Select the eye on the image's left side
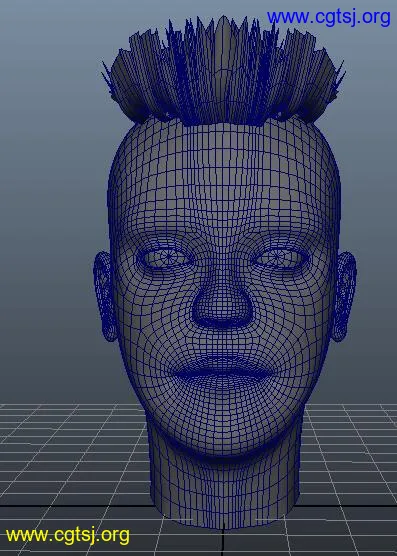This screenshot has width=397, height=556. (165, 257)
